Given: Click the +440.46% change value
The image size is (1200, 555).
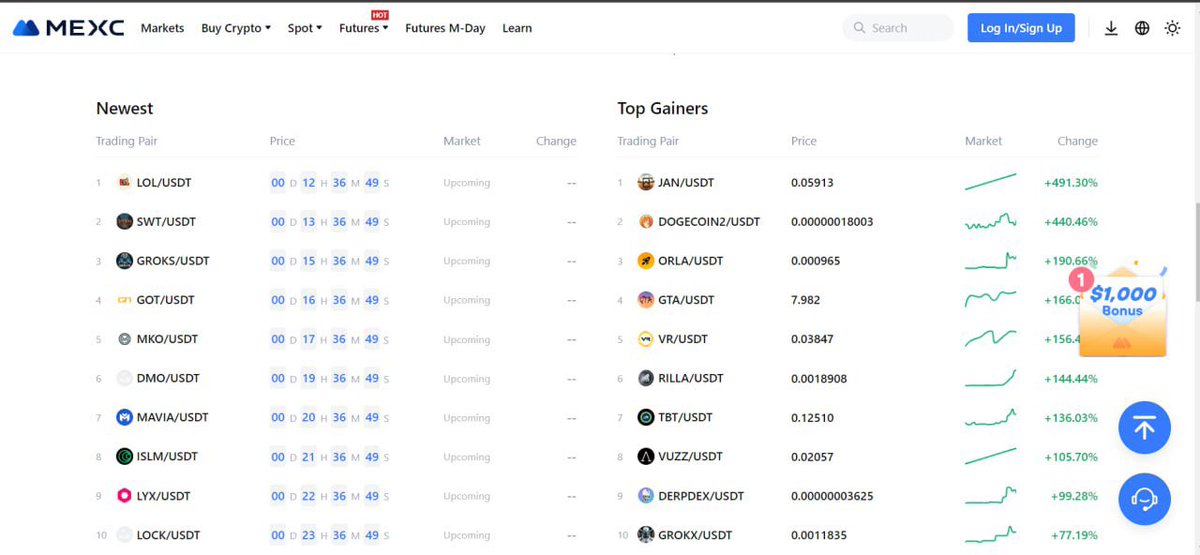Looking at the screenshot, I should tap(1071, 222).
